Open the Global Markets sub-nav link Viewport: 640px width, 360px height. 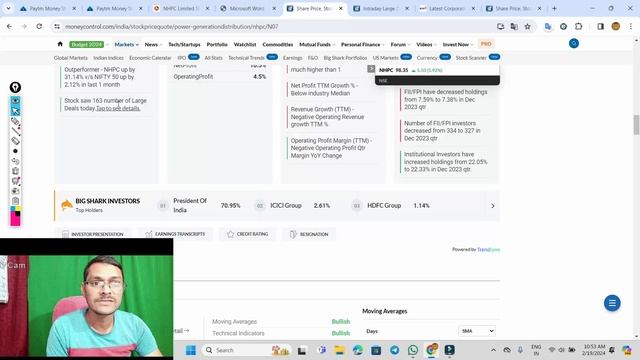click(71, 58)
